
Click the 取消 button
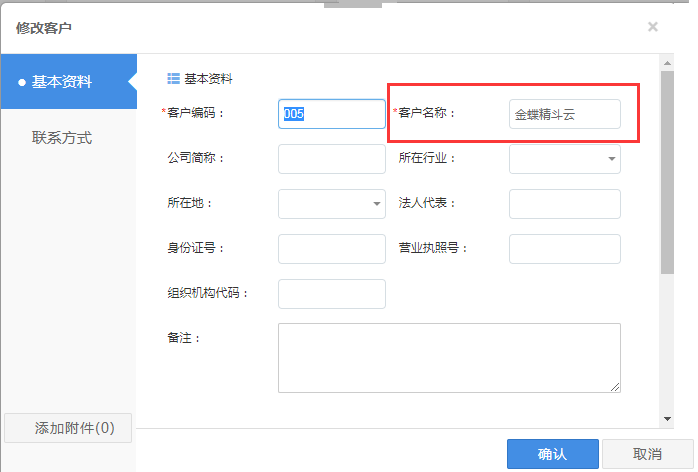[x=647, y=454]
